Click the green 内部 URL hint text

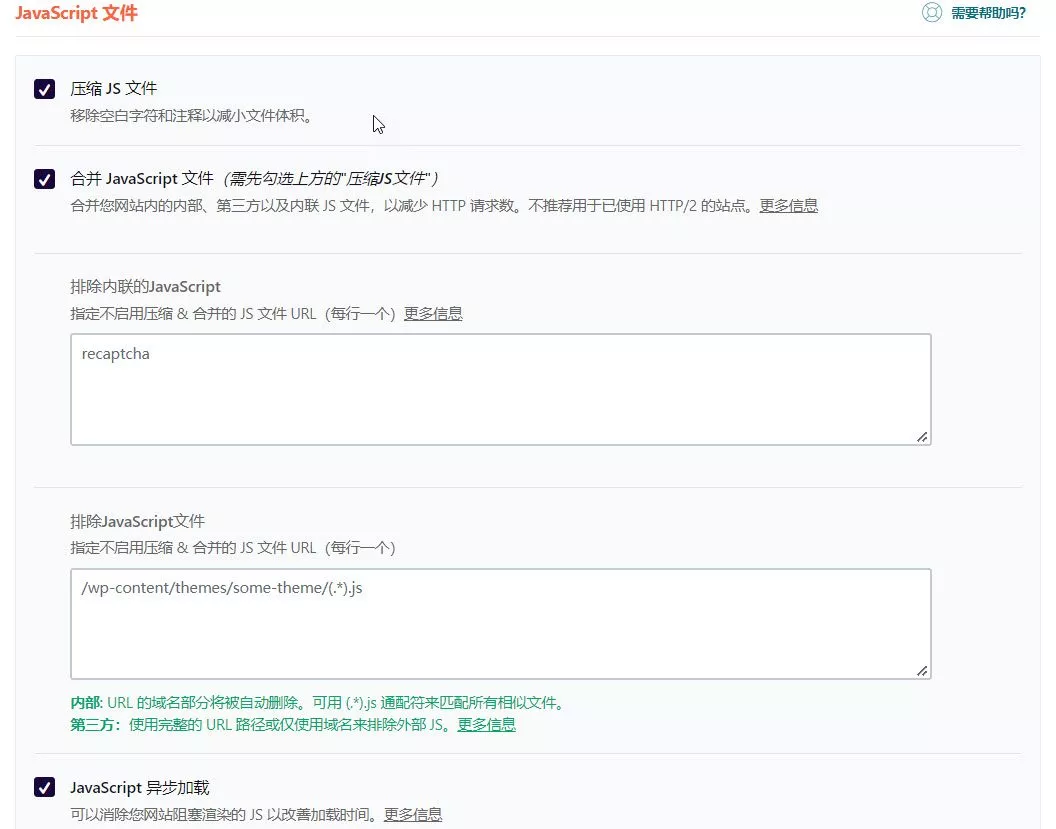click(x=319, y=702)
